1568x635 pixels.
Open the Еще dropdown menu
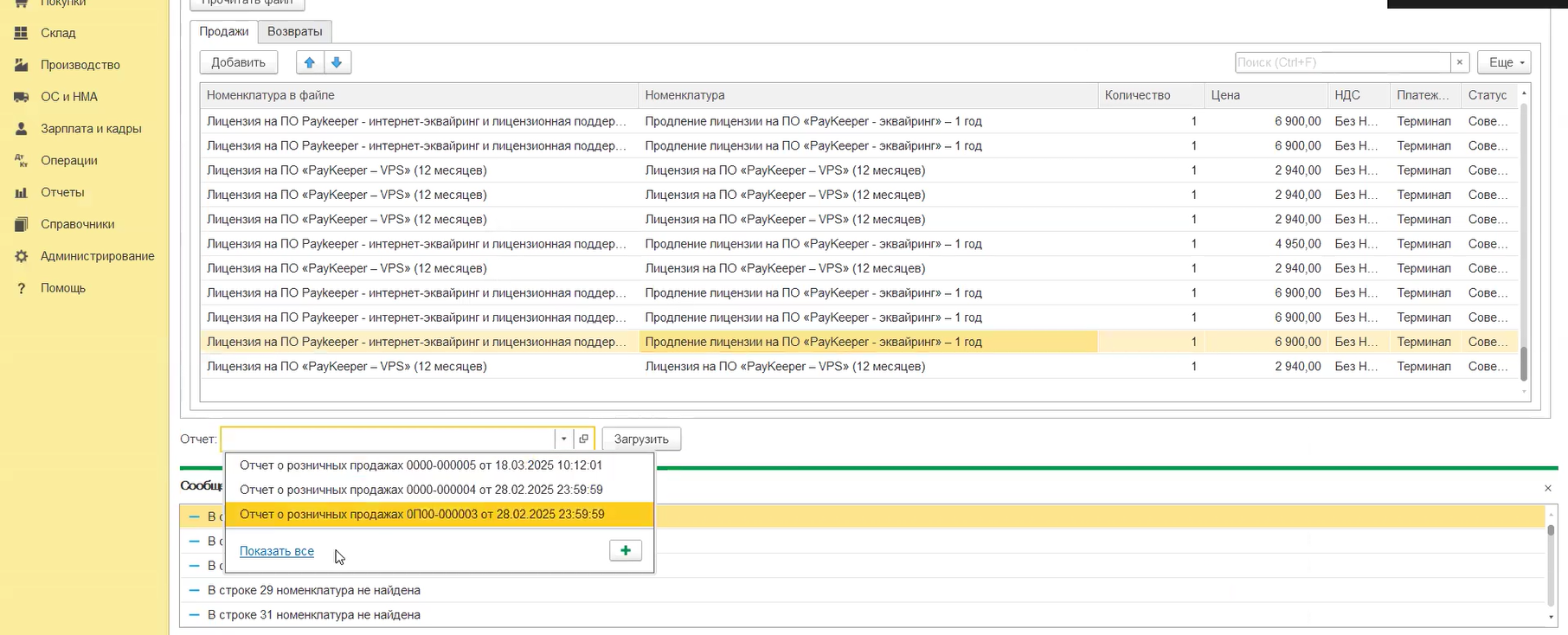tap(1505, 62)
